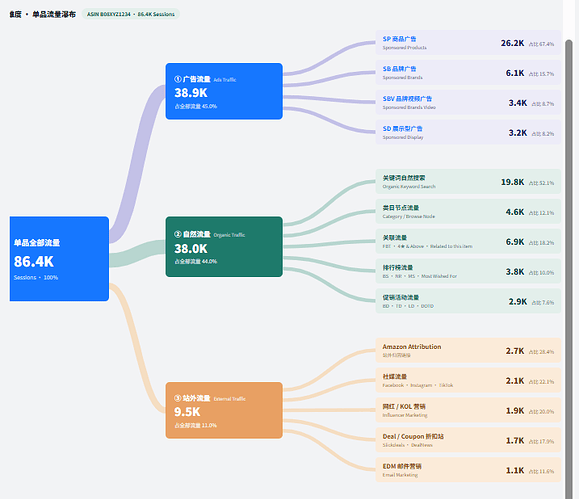Select the 站外流量 9.5K node
The width and height of the screenshot is (579, 499).
(224, 410)
